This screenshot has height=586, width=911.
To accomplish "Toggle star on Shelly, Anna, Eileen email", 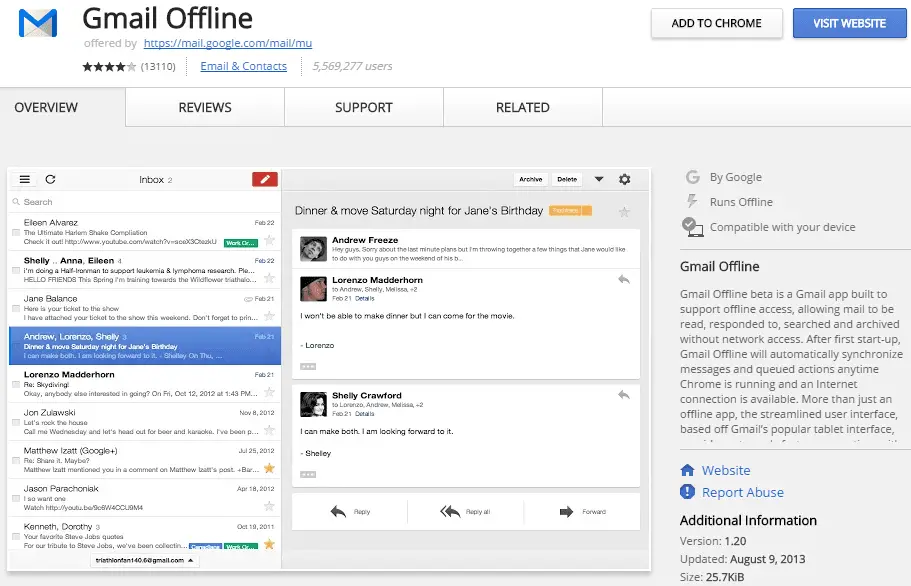I will coord(269,278).
